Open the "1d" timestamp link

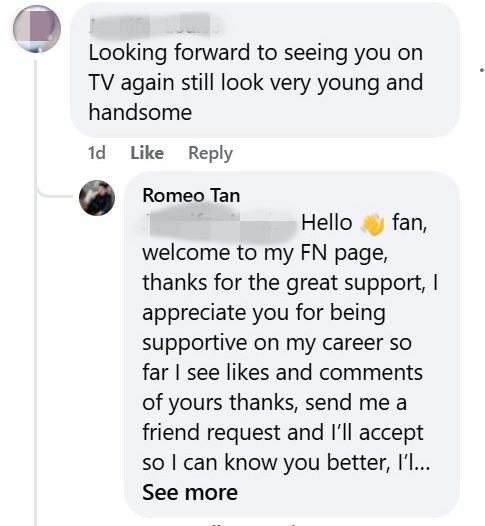pos(97,153)
